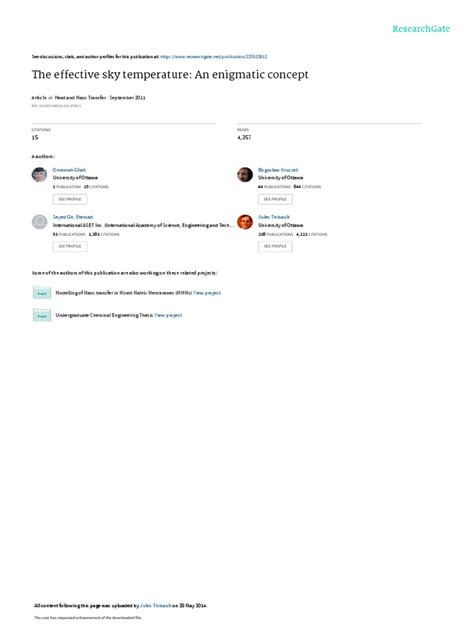View project for Mixed Matrix Membranes modelling

(207, 293)
